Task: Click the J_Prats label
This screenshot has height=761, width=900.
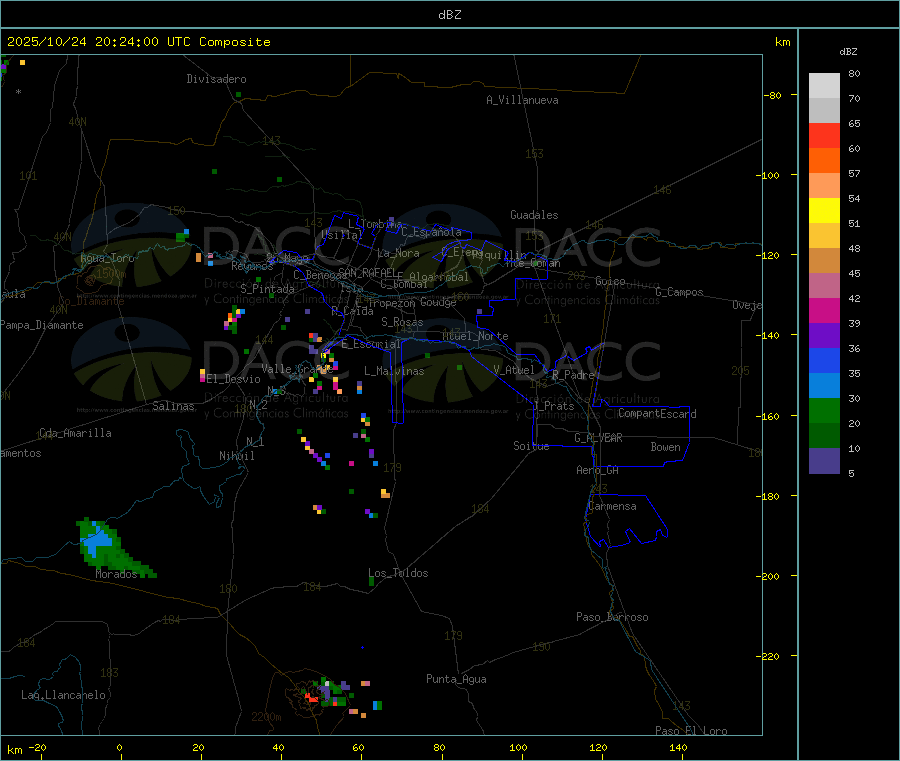Action: 554,406
